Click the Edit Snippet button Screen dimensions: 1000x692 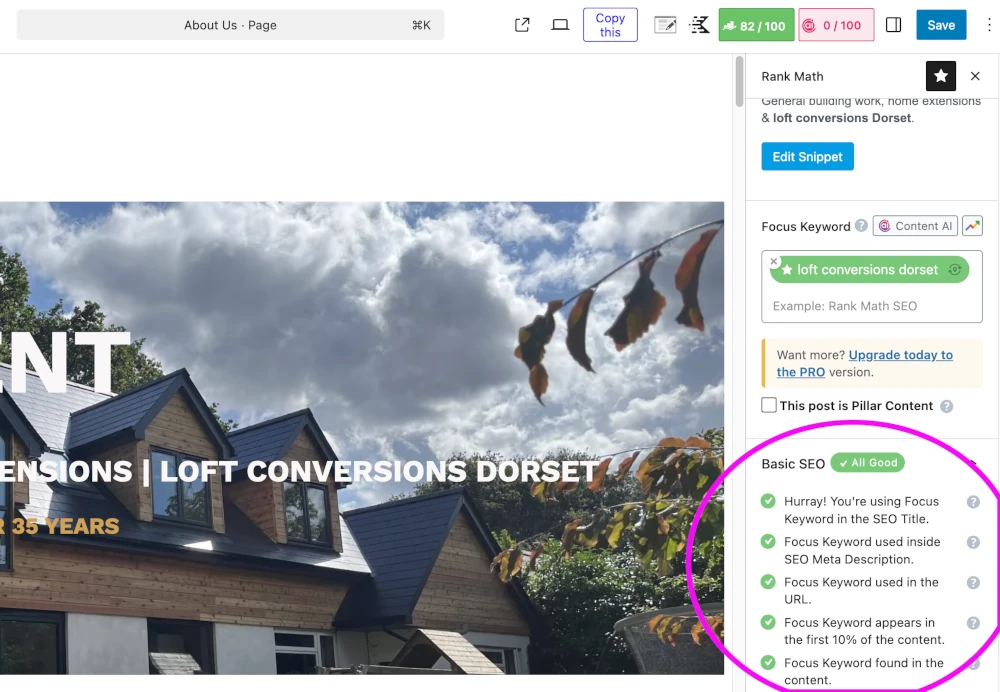click(x=807, y=156)
